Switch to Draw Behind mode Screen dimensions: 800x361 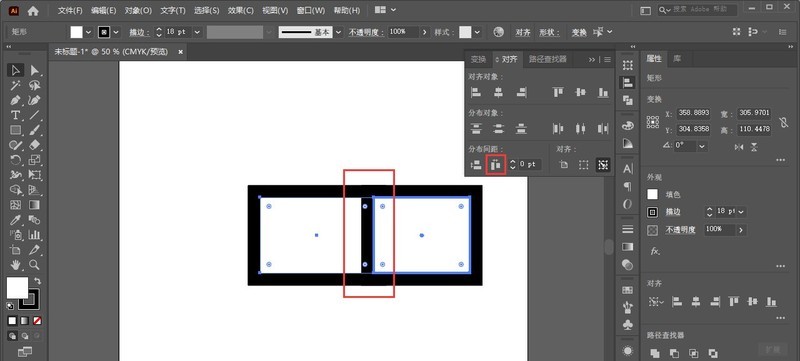24,336
